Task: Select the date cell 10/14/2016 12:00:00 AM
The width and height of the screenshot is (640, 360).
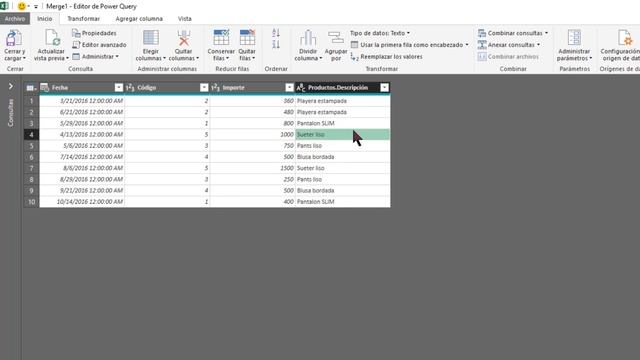Action: [x=82, y=202]
